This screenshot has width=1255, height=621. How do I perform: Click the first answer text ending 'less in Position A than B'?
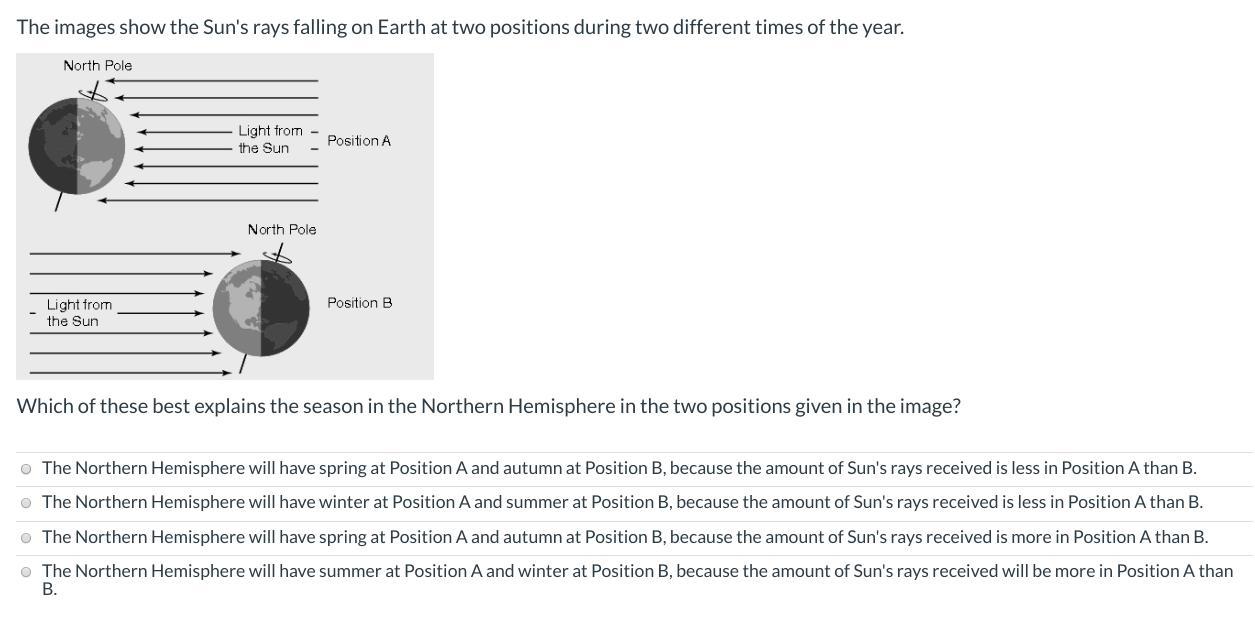[x=618, y=468]
